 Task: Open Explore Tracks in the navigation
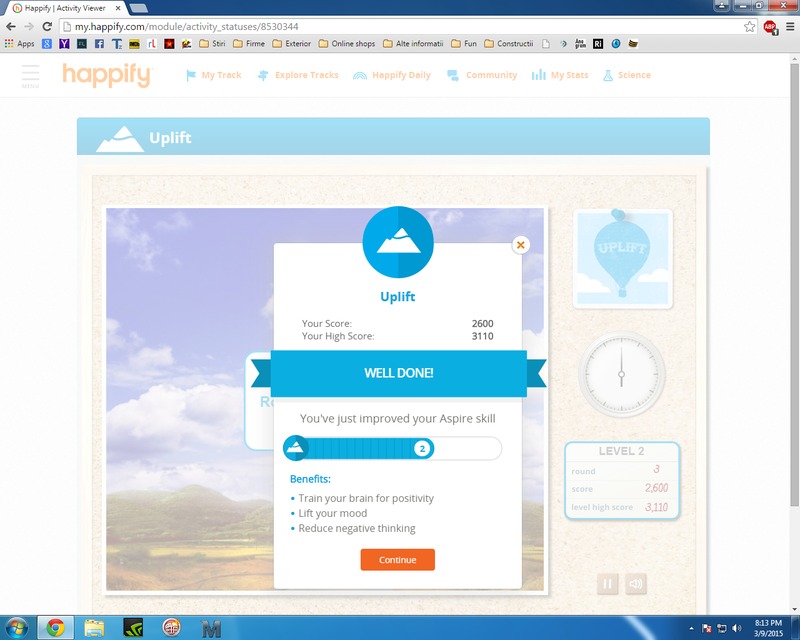(298, 75)
